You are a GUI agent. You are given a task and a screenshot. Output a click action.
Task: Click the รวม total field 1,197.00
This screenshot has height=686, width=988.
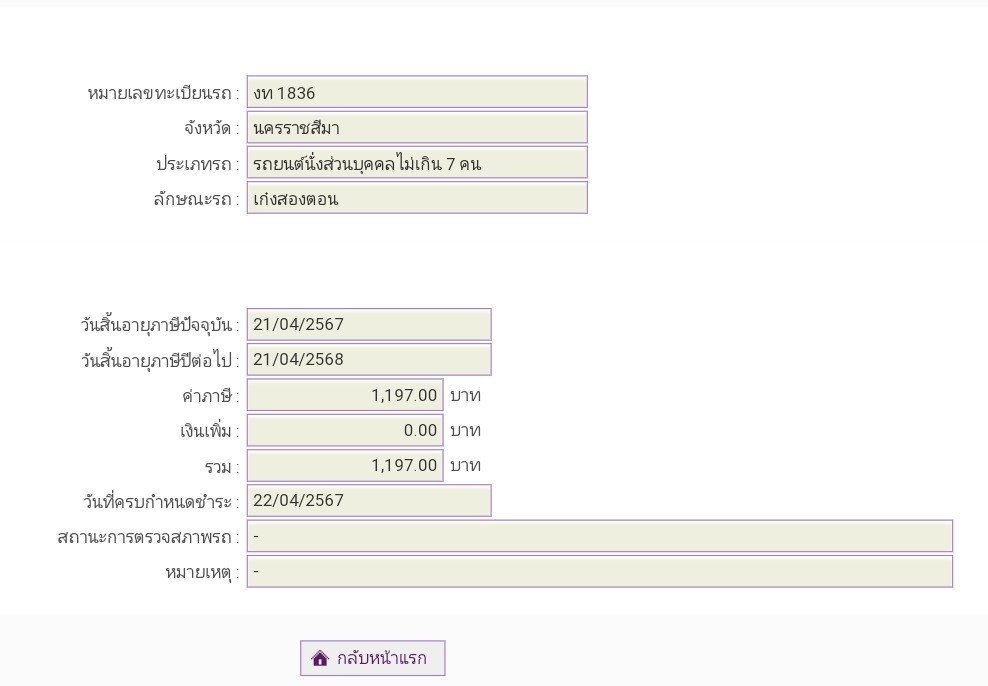pos(345,466)
